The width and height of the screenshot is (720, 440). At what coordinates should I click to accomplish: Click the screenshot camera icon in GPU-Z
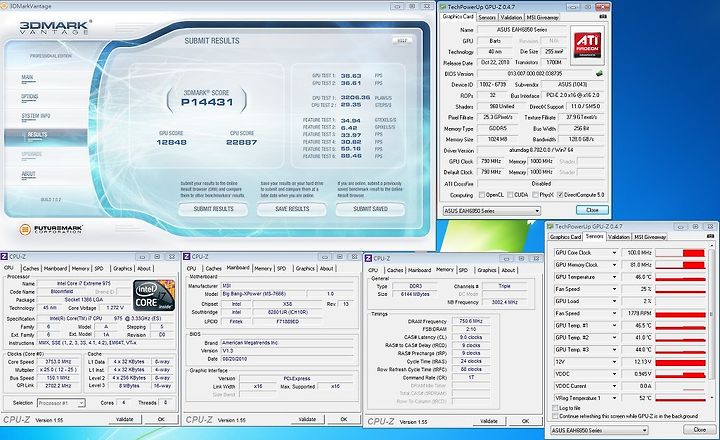click(602, 17)
